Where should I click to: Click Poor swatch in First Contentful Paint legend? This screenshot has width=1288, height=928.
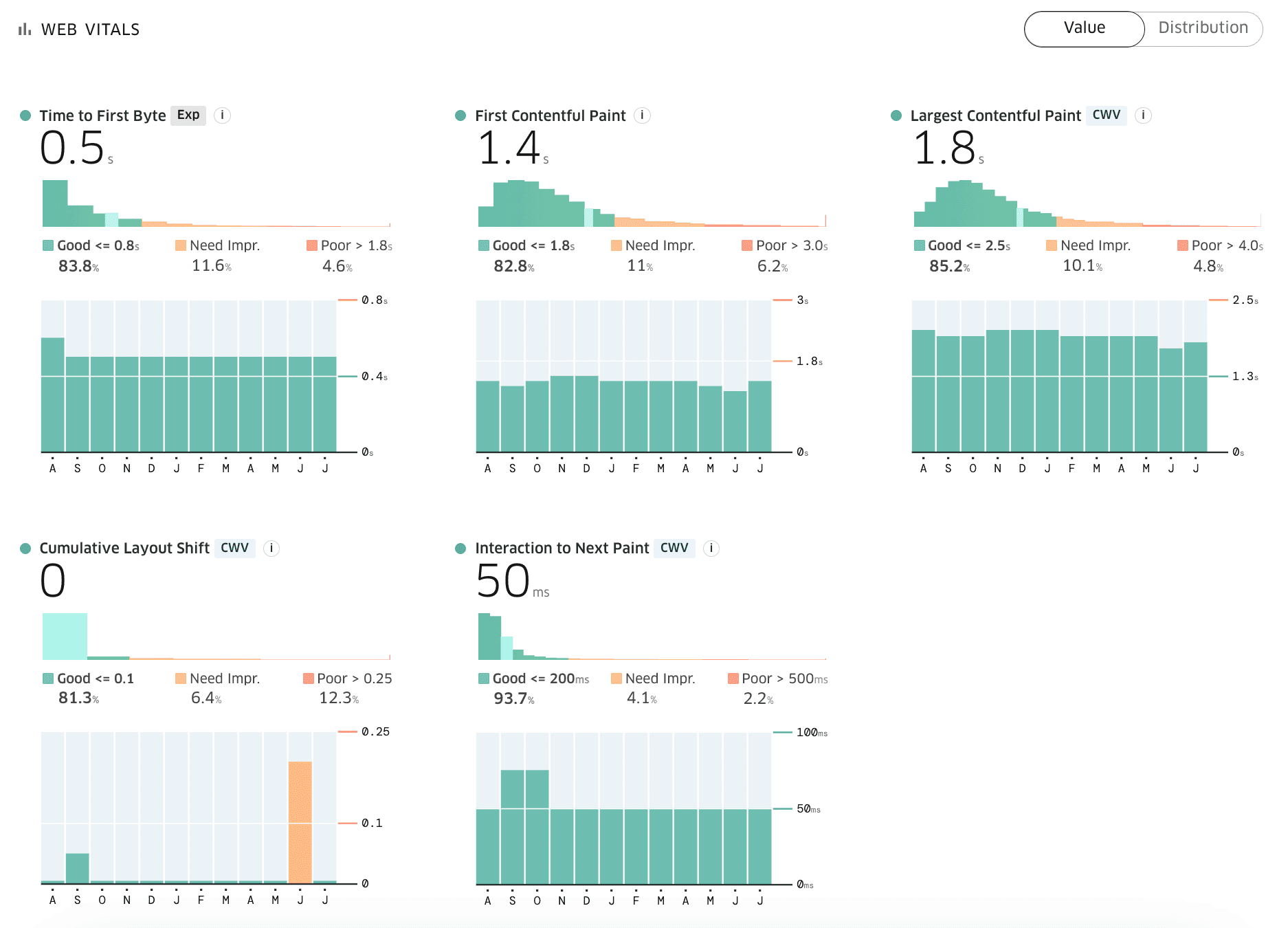tap(747, 245)
